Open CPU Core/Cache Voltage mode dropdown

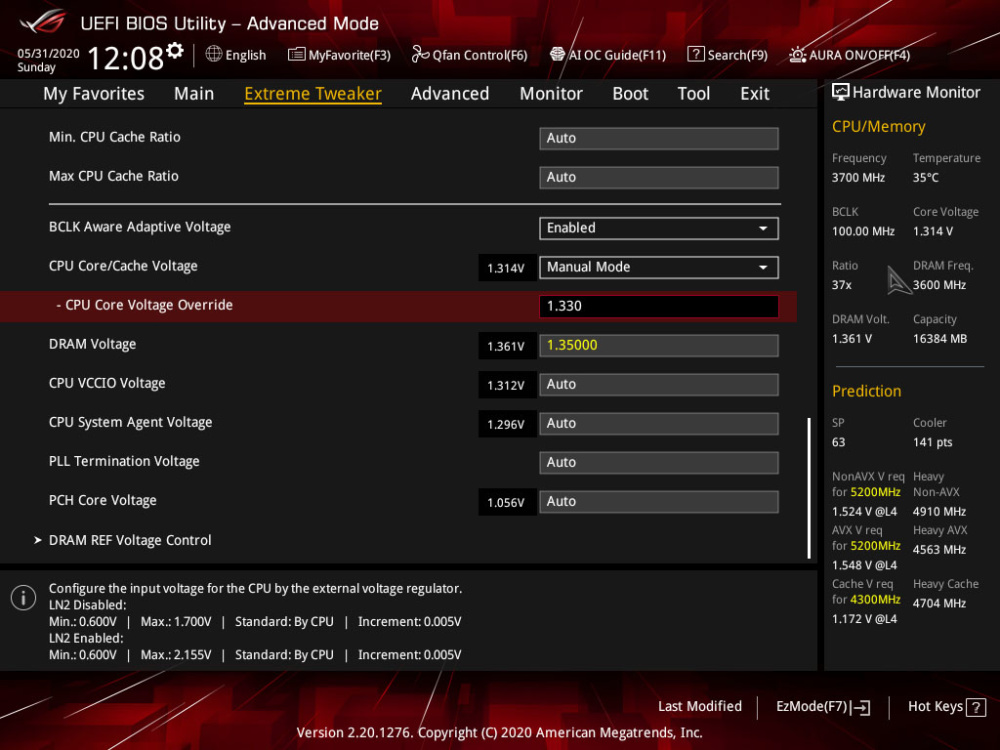[x=659, y=267]
